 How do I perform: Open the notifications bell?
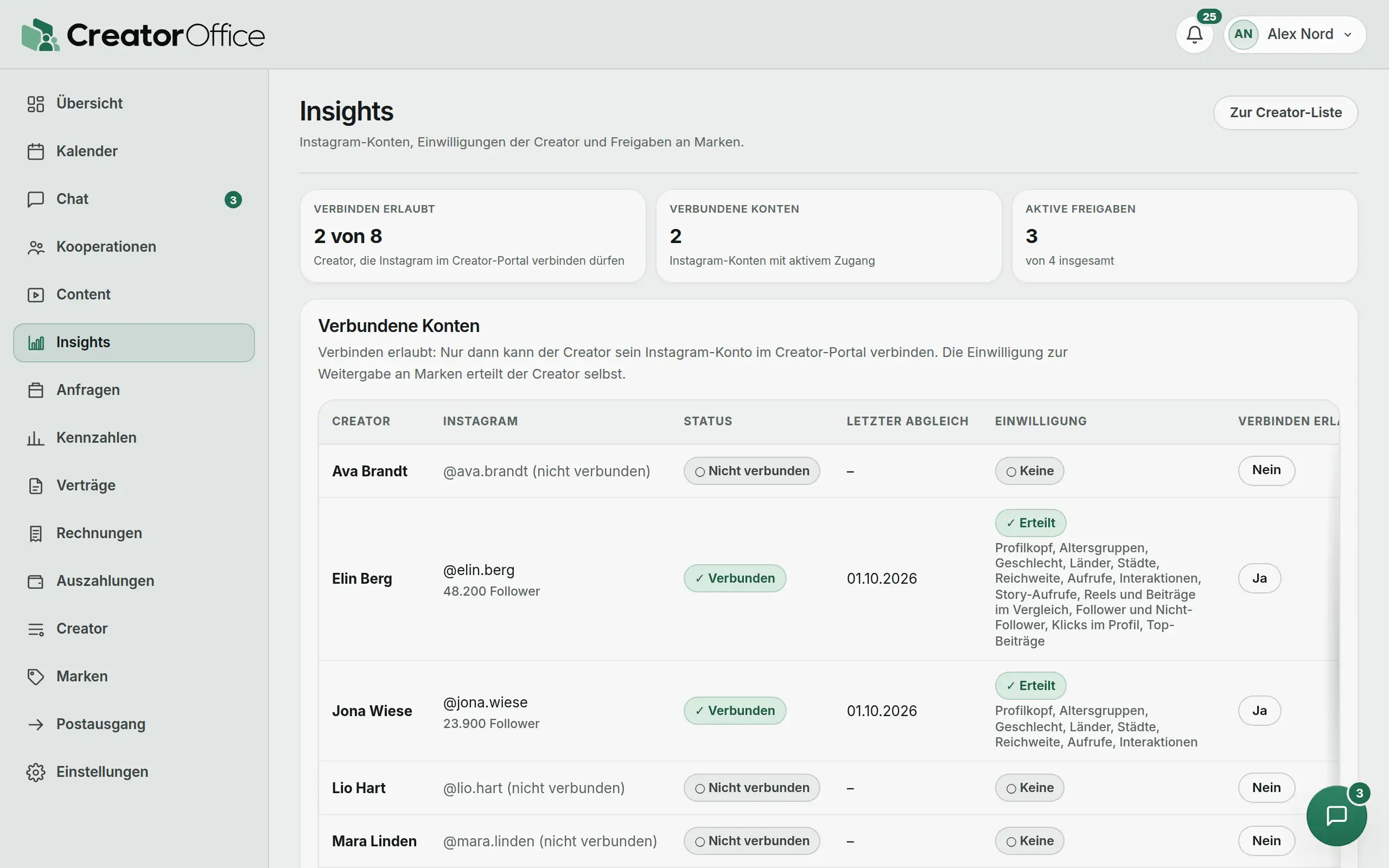[x=1194, y=34]
